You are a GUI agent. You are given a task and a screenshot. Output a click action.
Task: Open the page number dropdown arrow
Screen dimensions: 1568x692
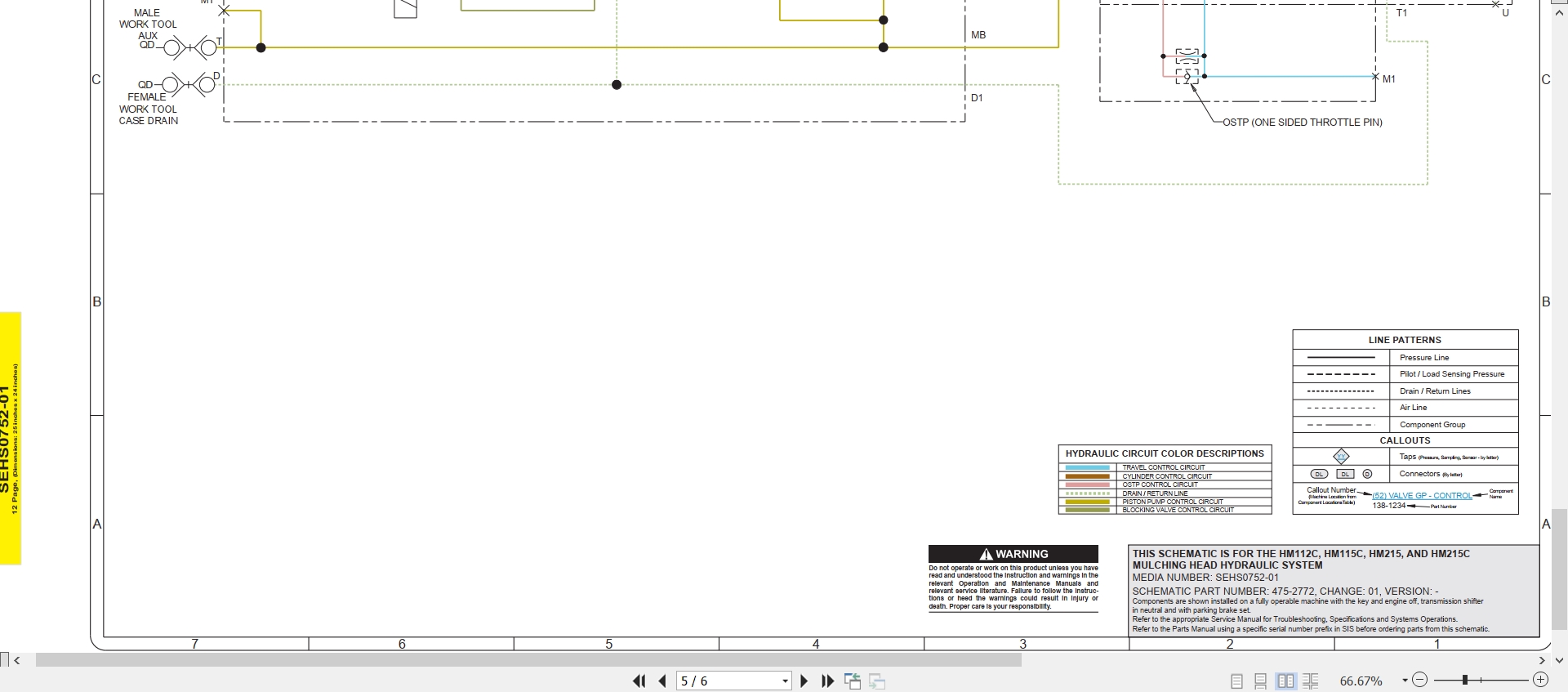(785, 681)
